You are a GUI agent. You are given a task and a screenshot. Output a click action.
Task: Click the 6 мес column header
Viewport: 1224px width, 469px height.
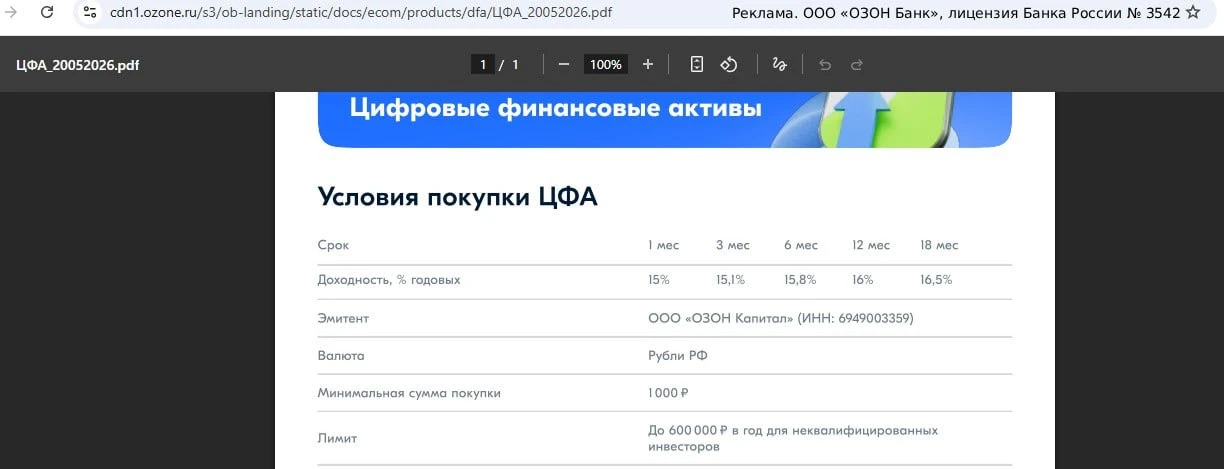point(801,246)
